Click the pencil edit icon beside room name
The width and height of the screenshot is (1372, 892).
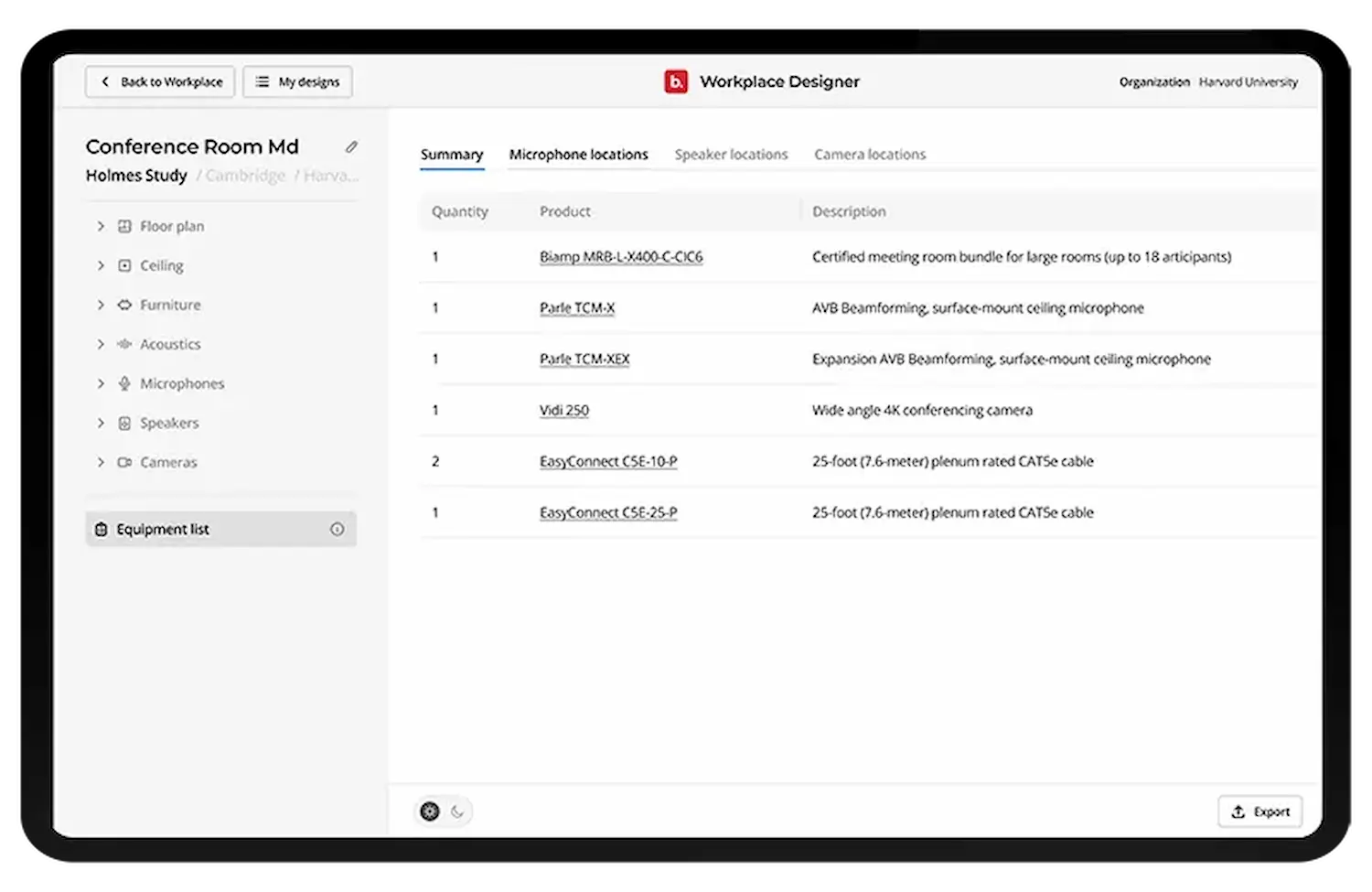click(351, 146)
